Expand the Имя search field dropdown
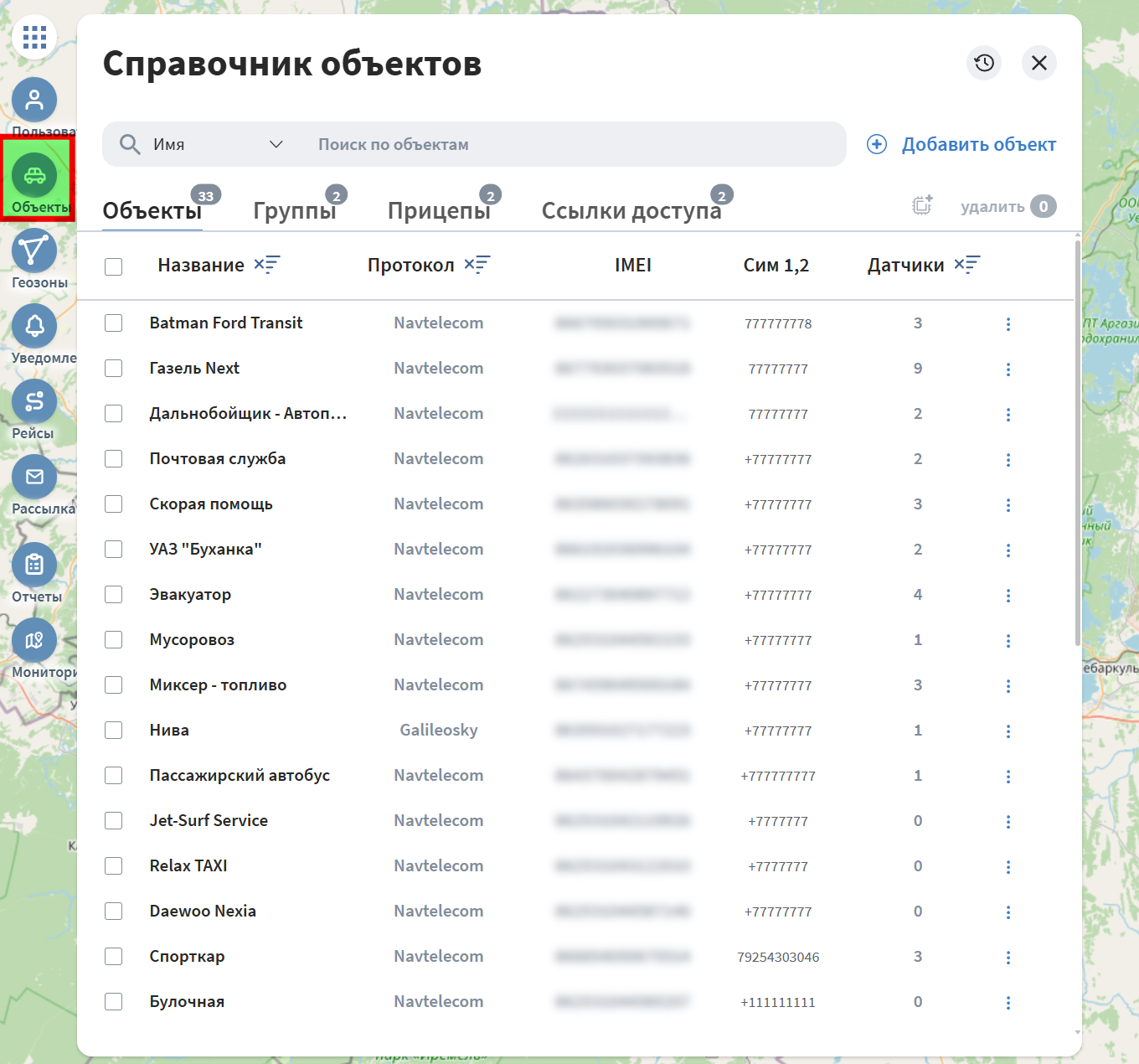 (x=276, y=144)
